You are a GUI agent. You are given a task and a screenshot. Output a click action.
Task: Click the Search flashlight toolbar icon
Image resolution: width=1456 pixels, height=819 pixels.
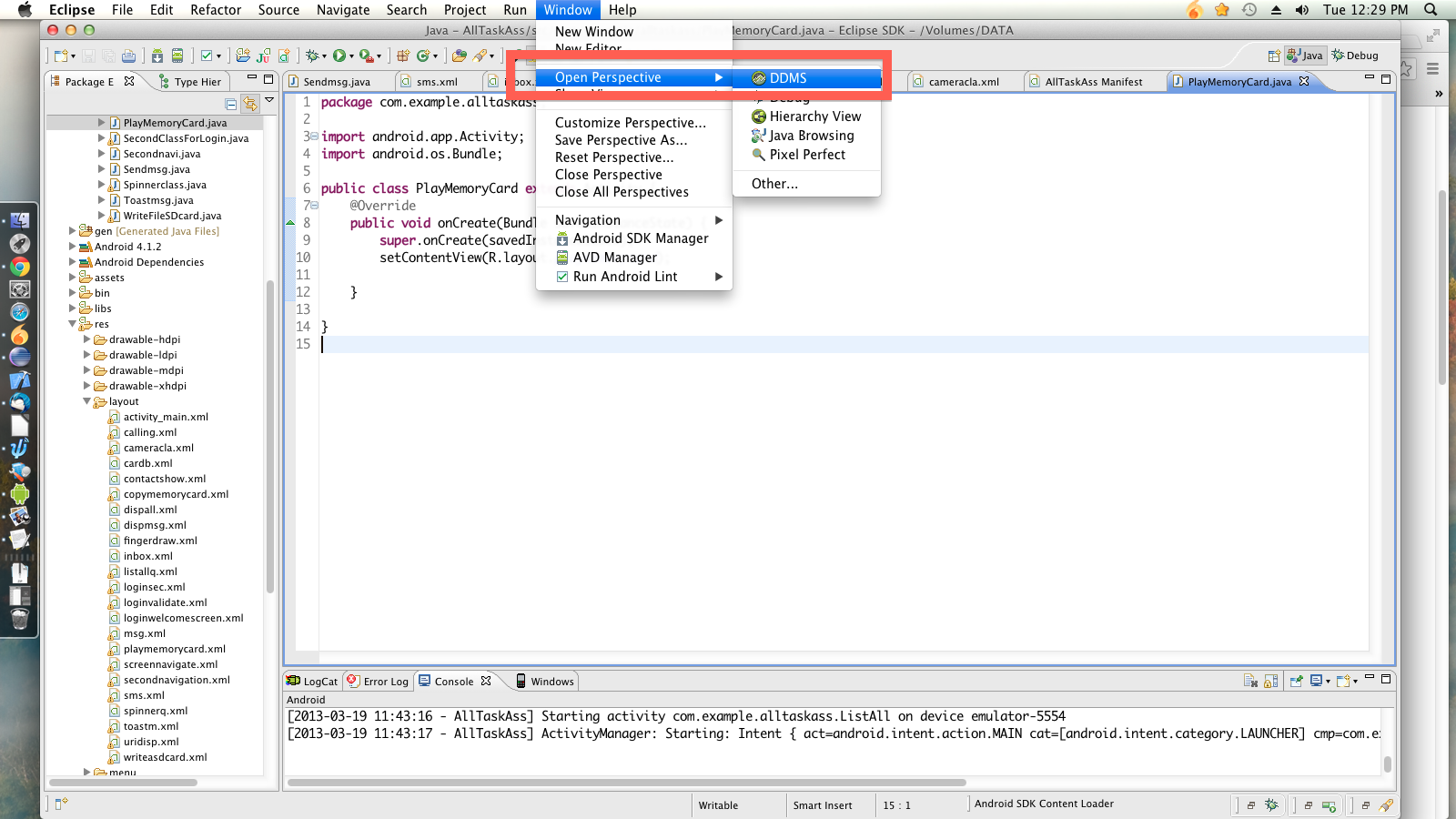tap(480, 56)
